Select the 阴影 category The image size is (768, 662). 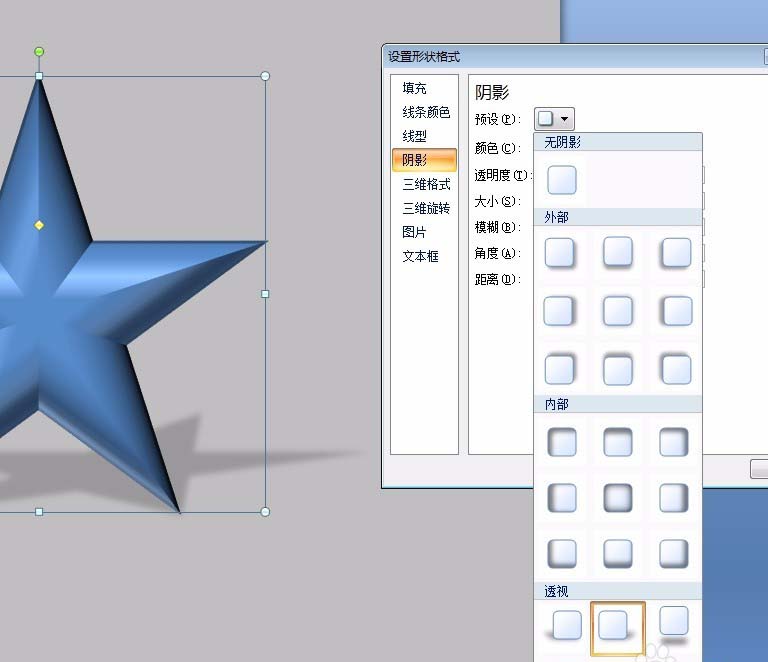424,160
